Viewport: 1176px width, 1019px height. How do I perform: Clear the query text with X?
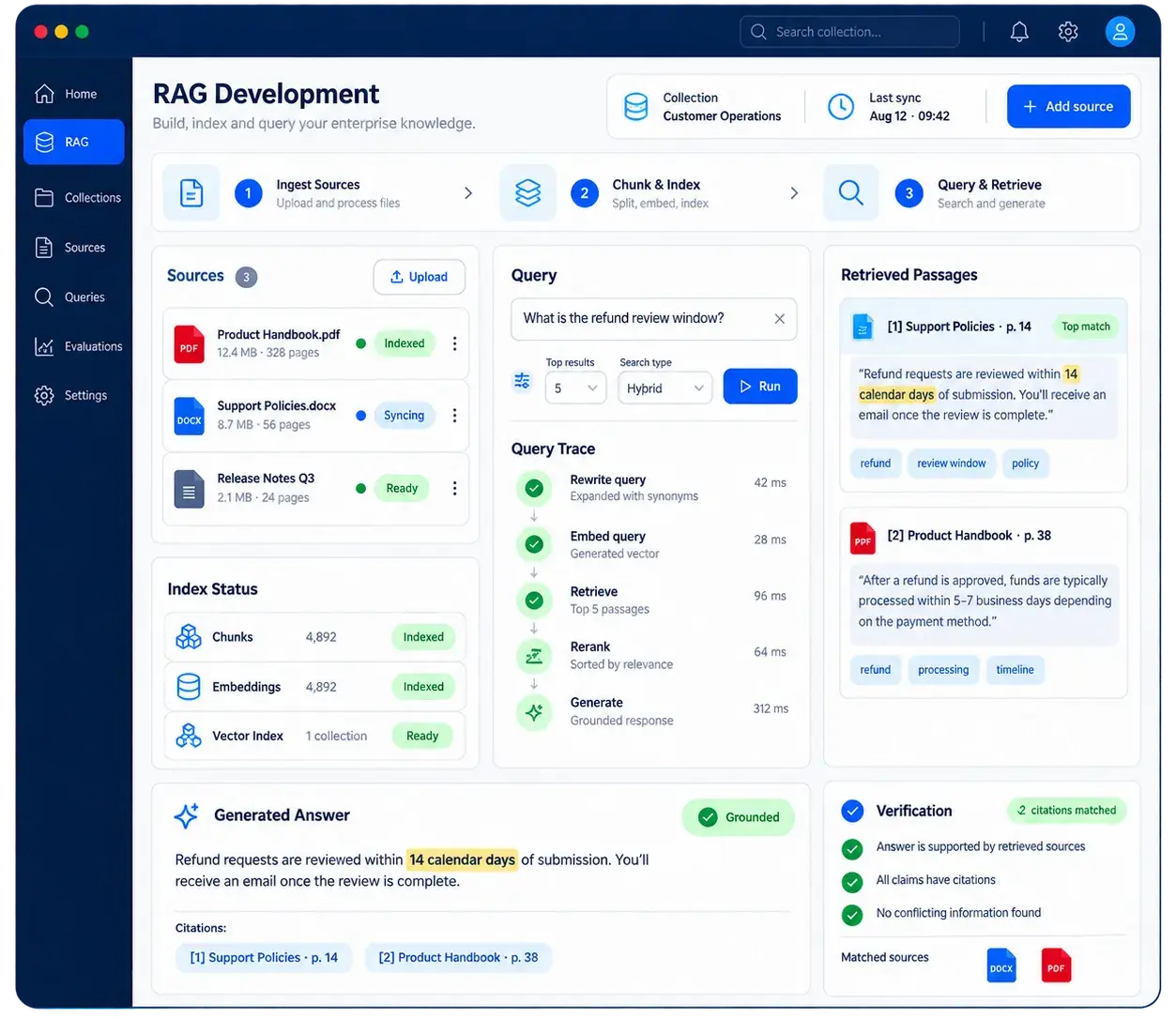(779, 319)
